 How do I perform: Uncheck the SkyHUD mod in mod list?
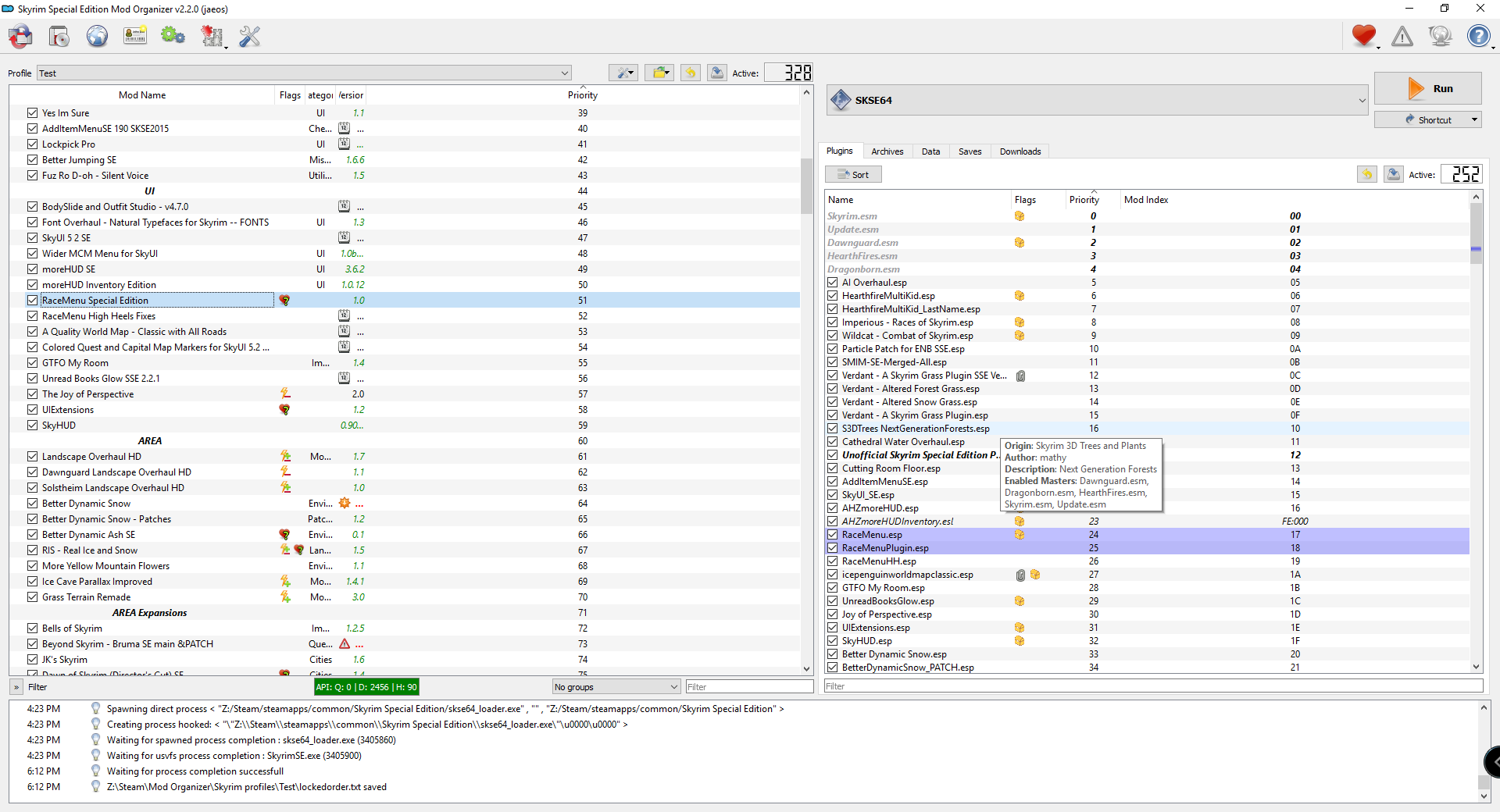[32, 425]
